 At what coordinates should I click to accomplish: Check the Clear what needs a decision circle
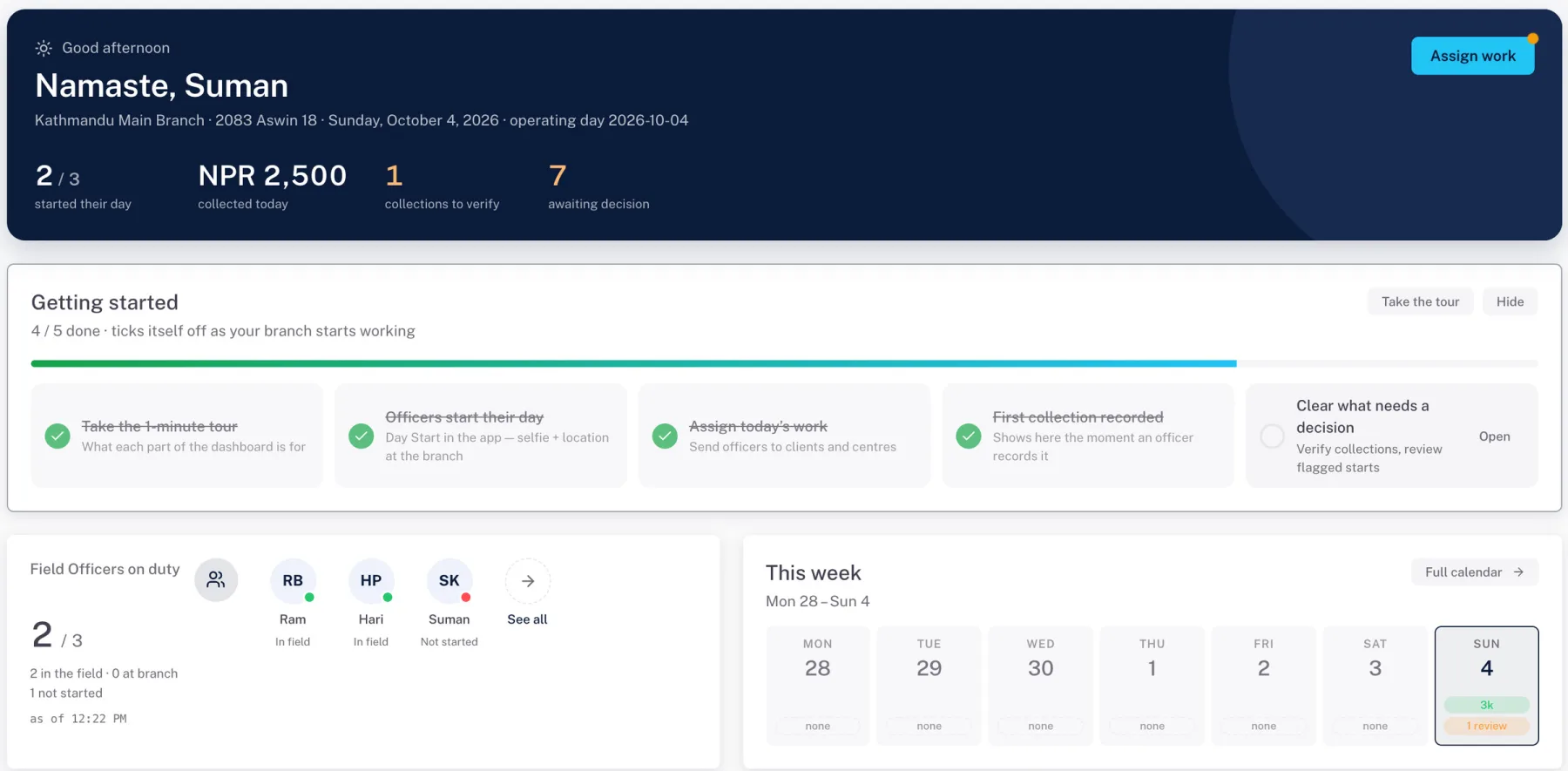pos(1272,436)
